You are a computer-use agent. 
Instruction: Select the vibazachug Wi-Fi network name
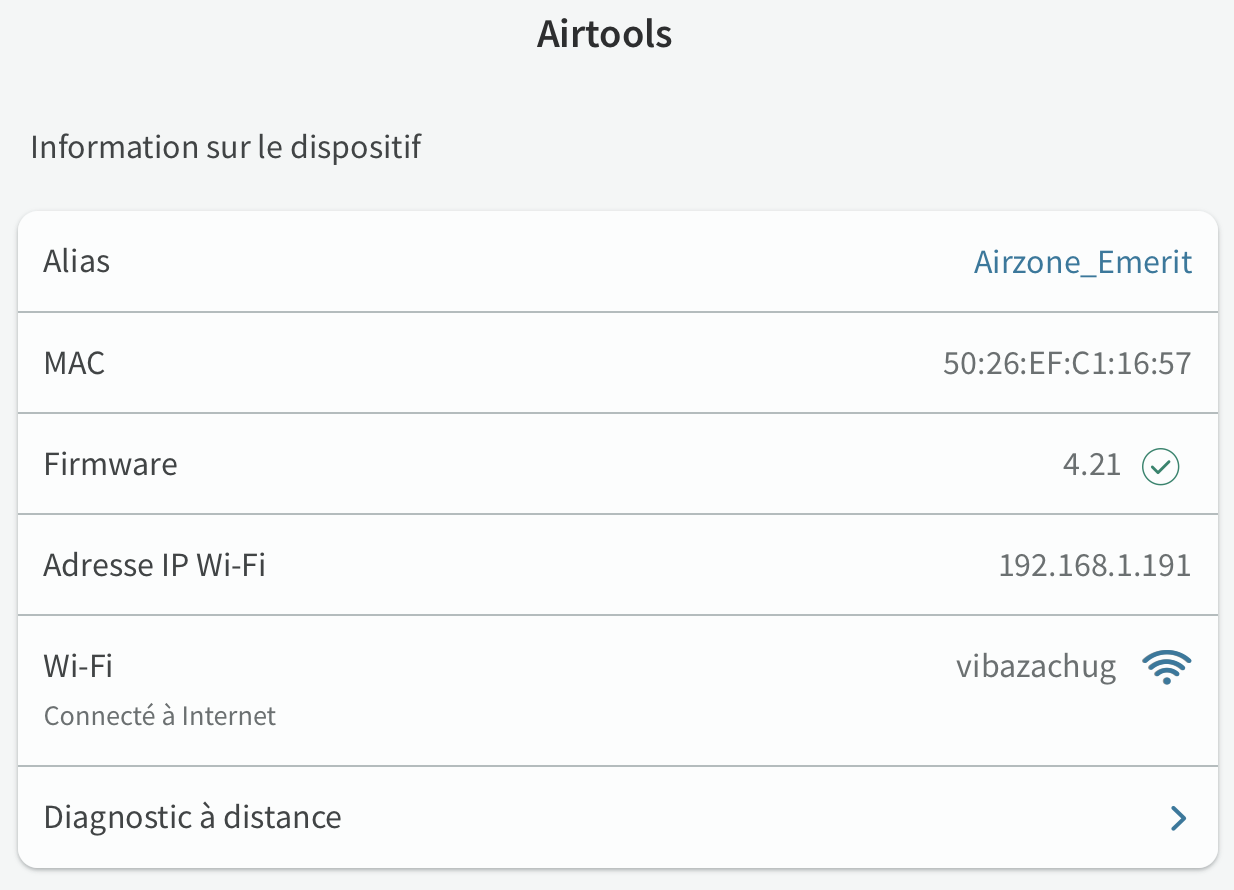[1036, 666]
